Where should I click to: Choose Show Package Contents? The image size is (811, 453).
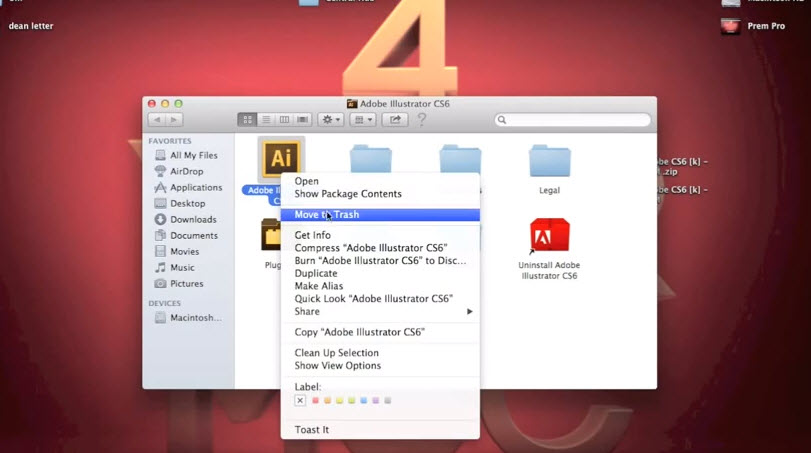click(x=380, y=194)
